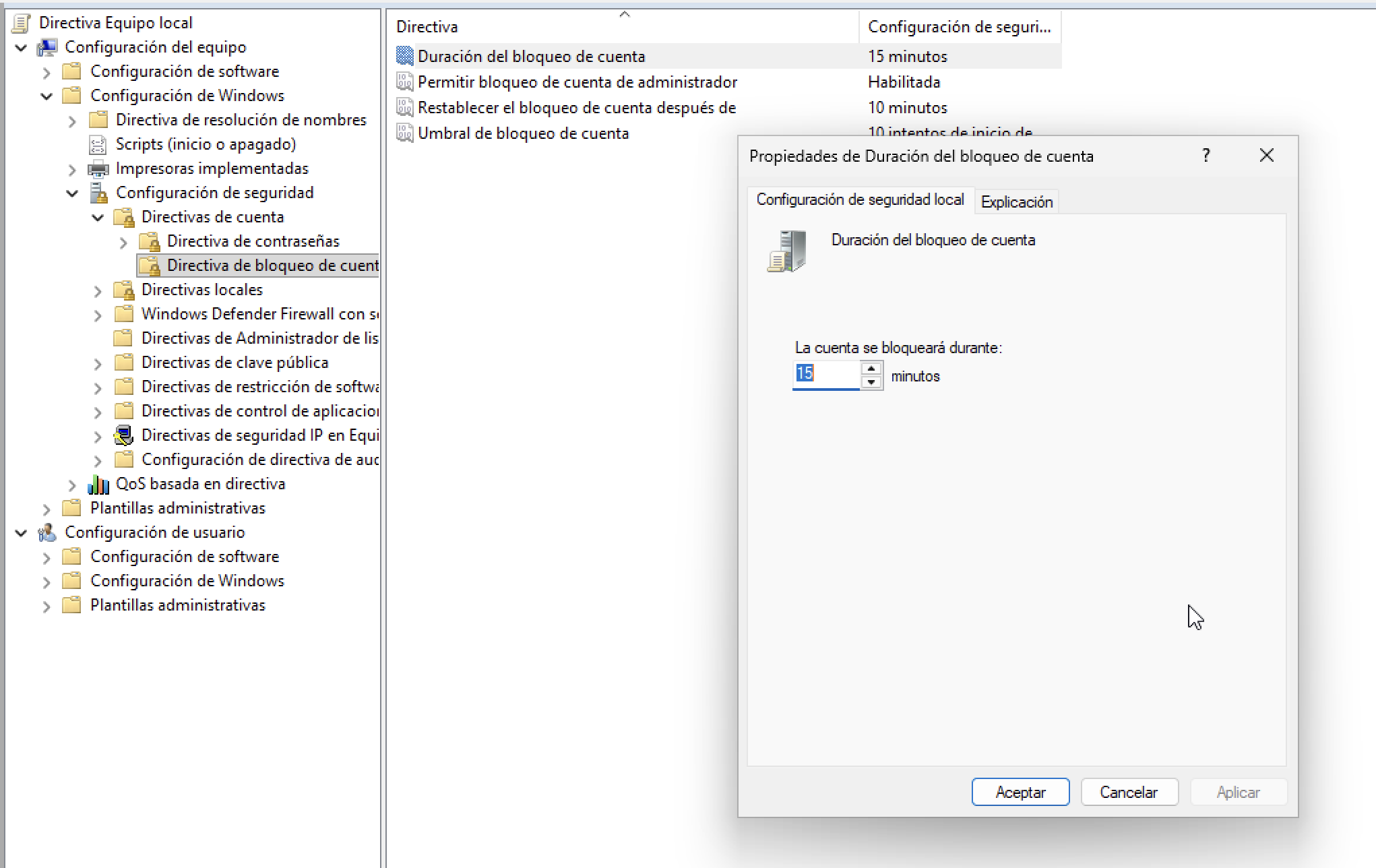Click the Directivas locales folder icon
Image resolution: width=1376 pixels, height=868 pixels.
[124, 290]
